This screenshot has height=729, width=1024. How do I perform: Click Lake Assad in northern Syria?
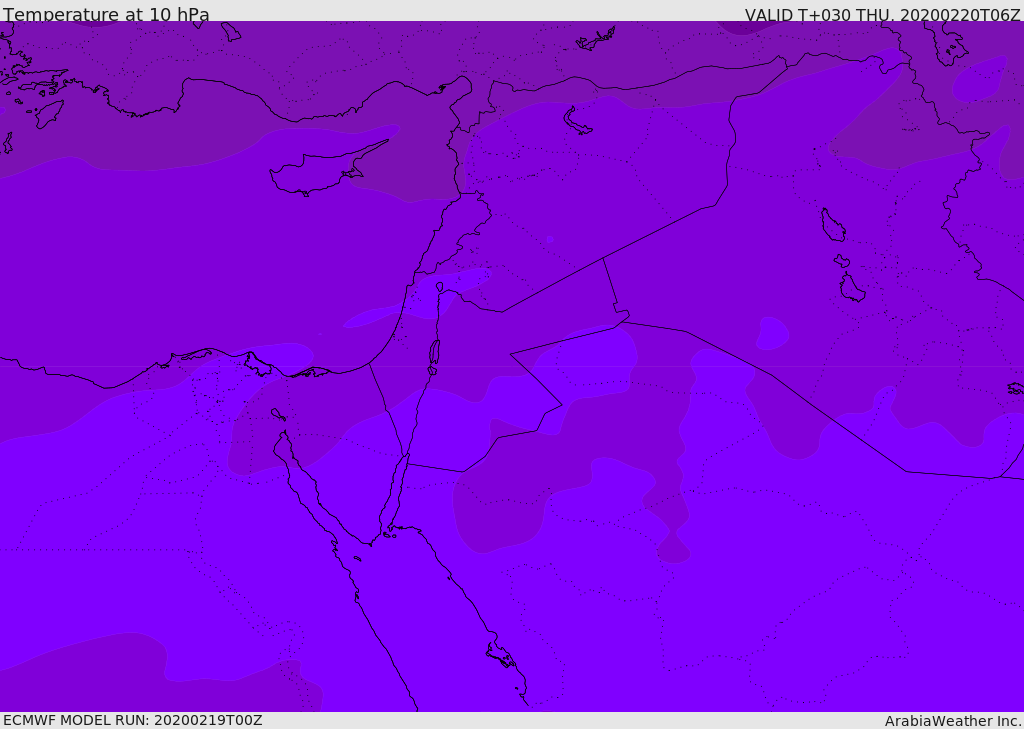click(x=578, y=121)
